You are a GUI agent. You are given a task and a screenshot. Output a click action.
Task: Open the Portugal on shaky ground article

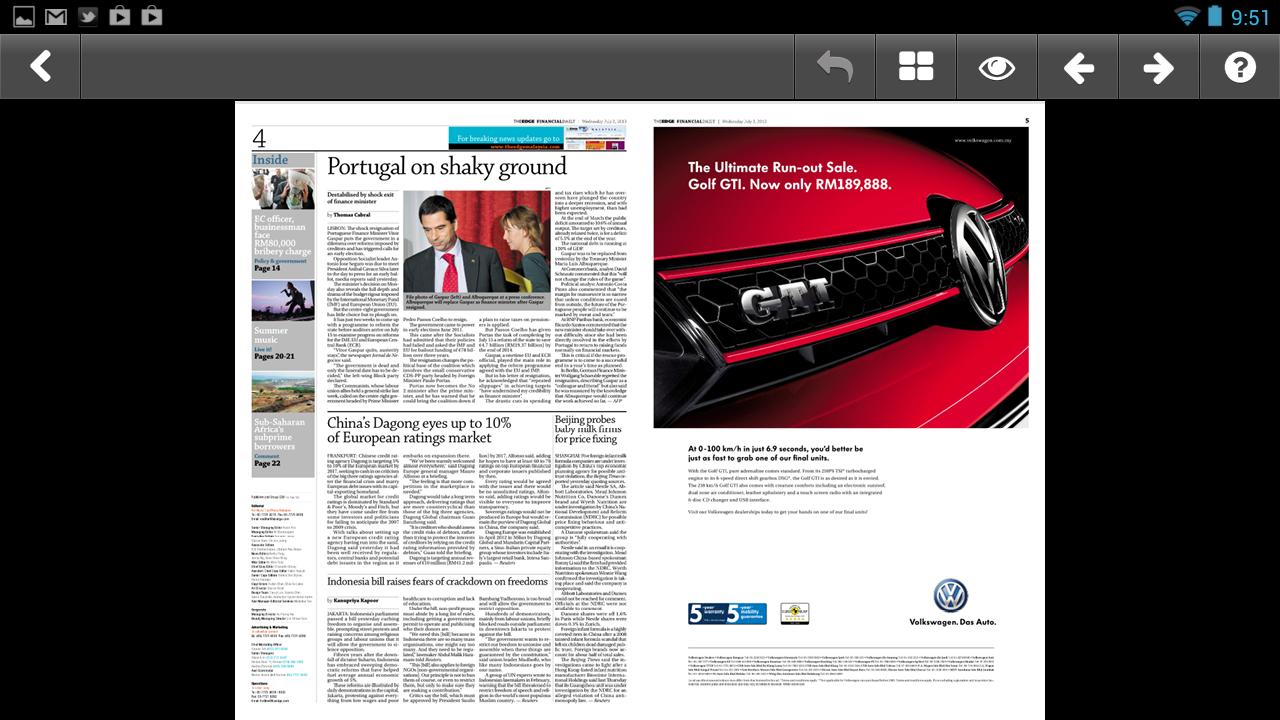click(x=445, y=166)
